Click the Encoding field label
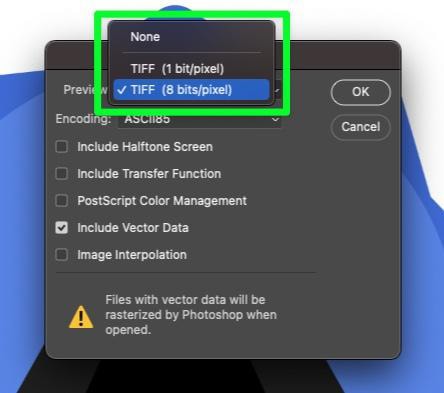The width and height of the screenshot is (444, 393). pos(83,119)
